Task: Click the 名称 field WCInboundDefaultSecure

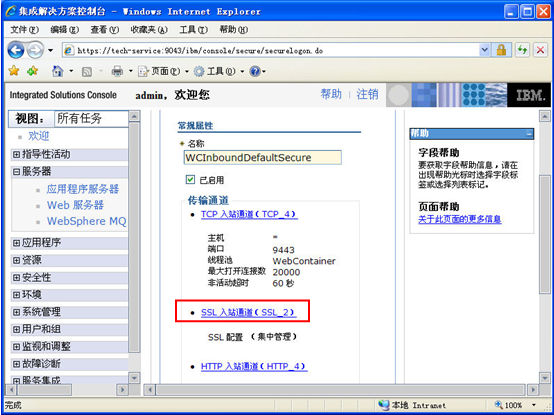Action: [x=263, y=158]
